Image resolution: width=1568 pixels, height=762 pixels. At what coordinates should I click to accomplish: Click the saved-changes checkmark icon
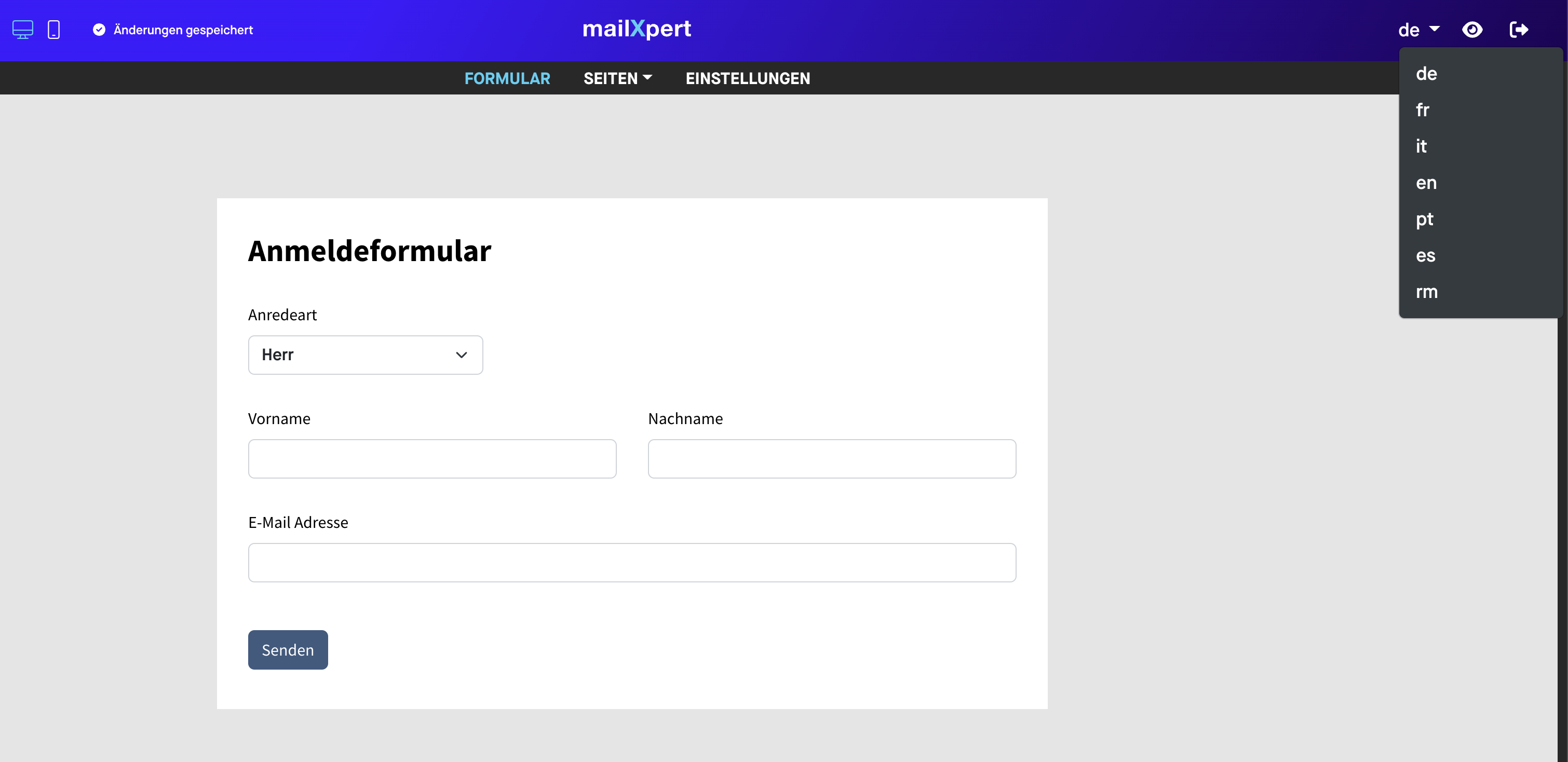pos(99,30)
